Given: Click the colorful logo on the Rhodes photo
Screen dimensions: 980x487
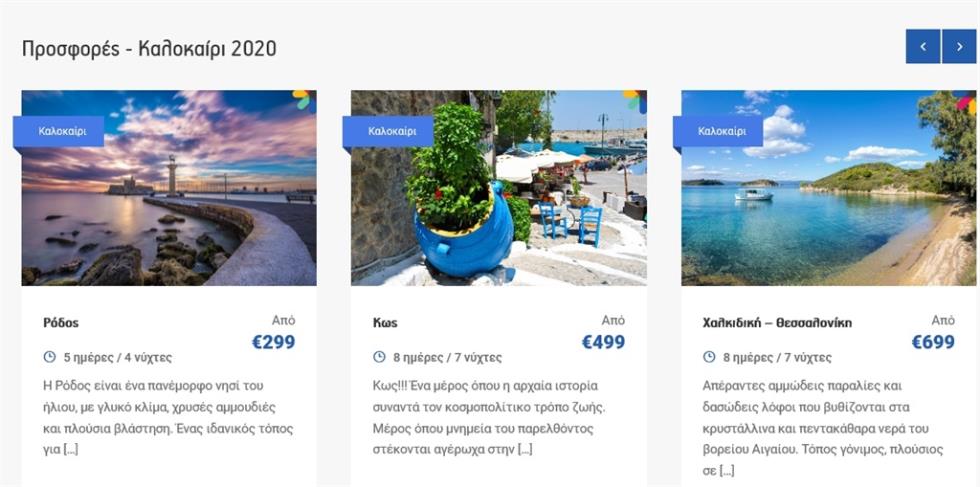Looking at the screenshot, I should [304, 99].
